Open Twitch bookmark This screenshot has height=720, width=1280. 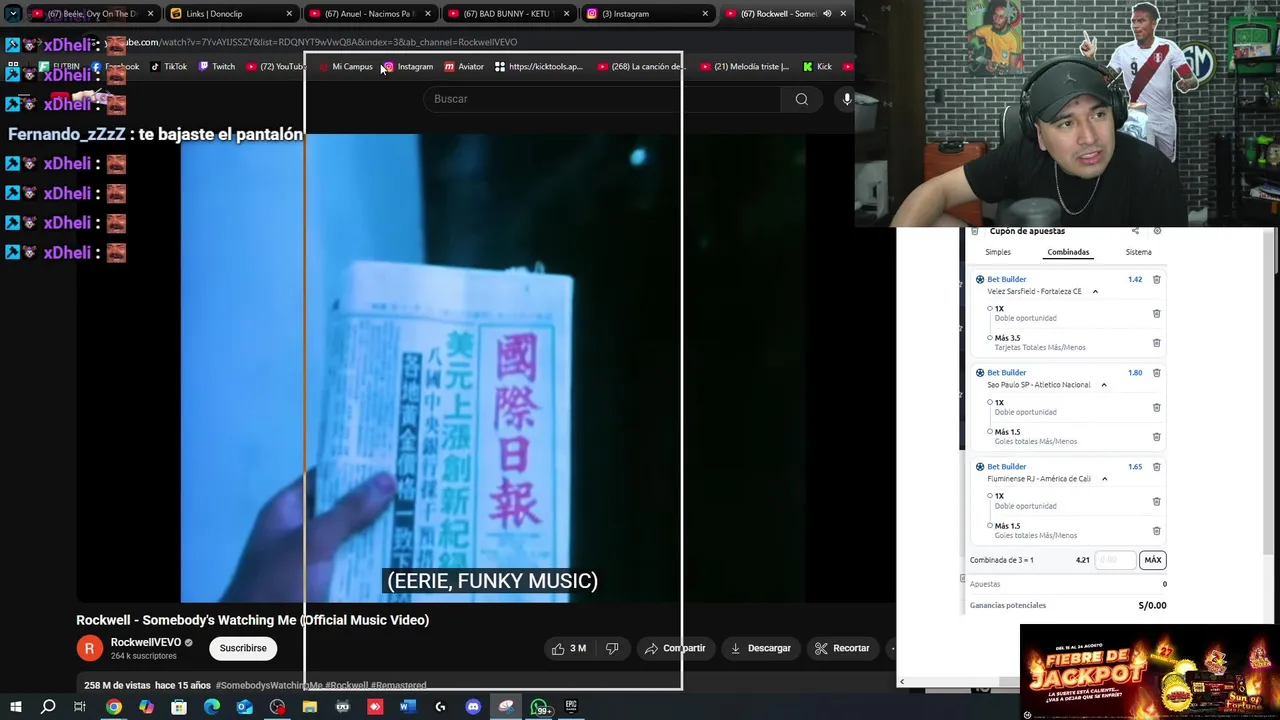[x=217, y=67]
